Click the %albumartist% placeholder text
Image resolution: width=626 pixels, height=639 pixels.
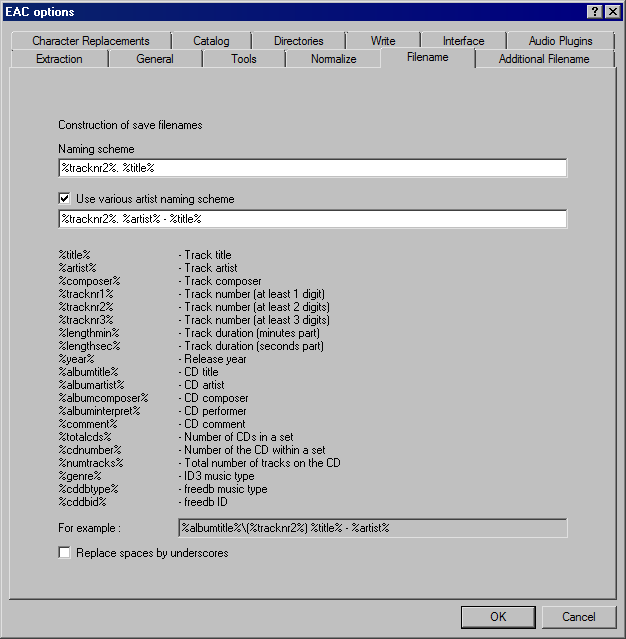click(91, 385)
